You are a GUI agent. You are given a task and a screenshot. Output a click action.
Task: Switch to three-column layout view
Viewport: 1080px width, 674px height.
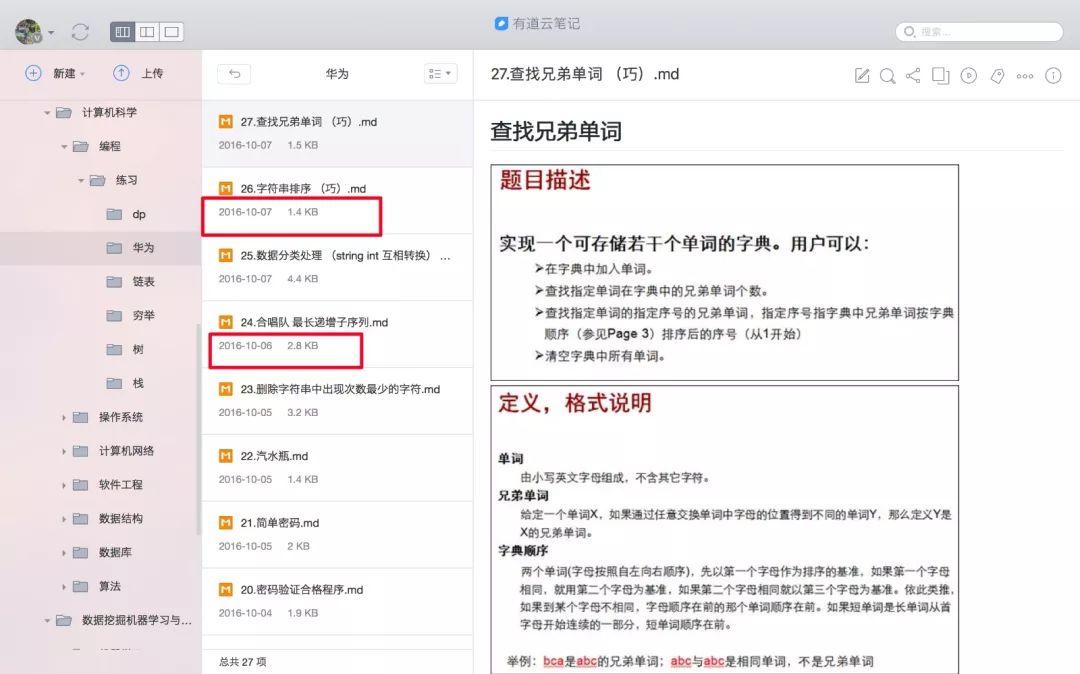point(123,32)
